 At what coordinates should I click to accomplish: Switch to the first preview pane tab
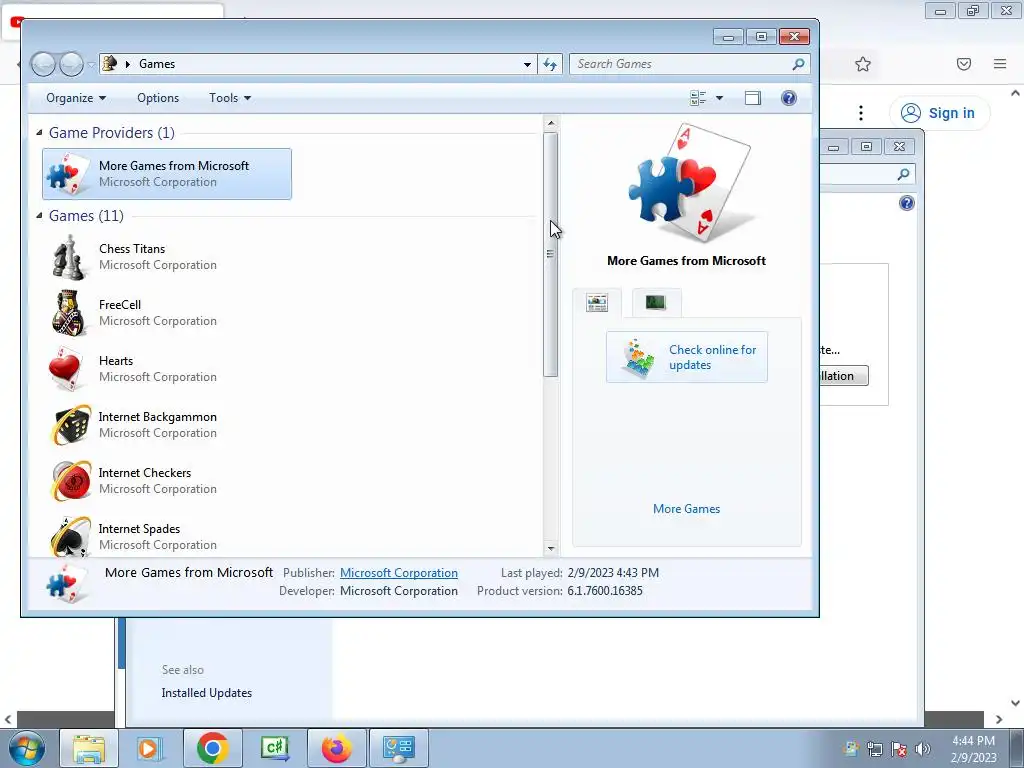point(597,302)
